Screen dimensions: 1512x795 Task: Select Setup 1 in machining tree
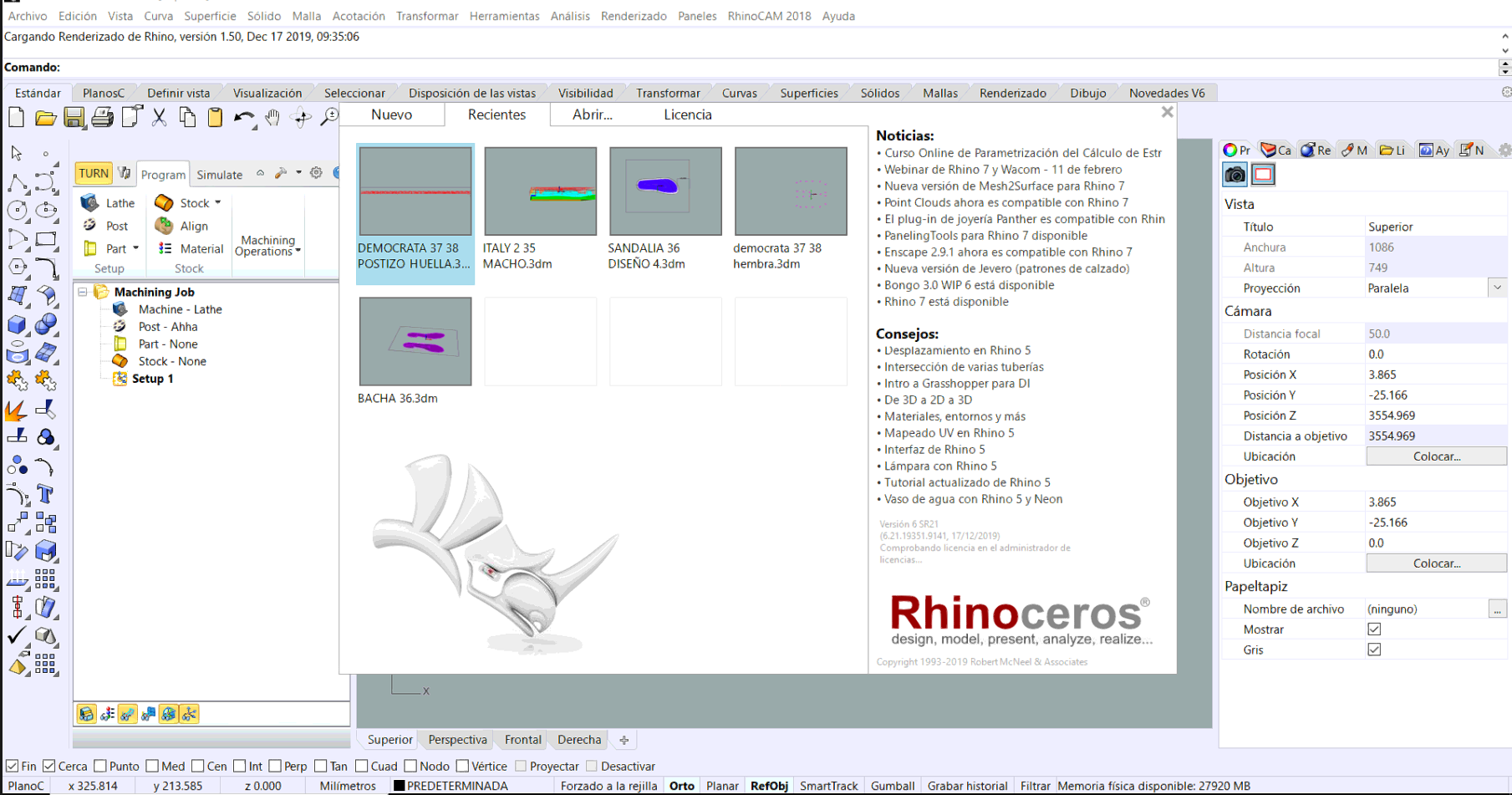tap(153, 379)
